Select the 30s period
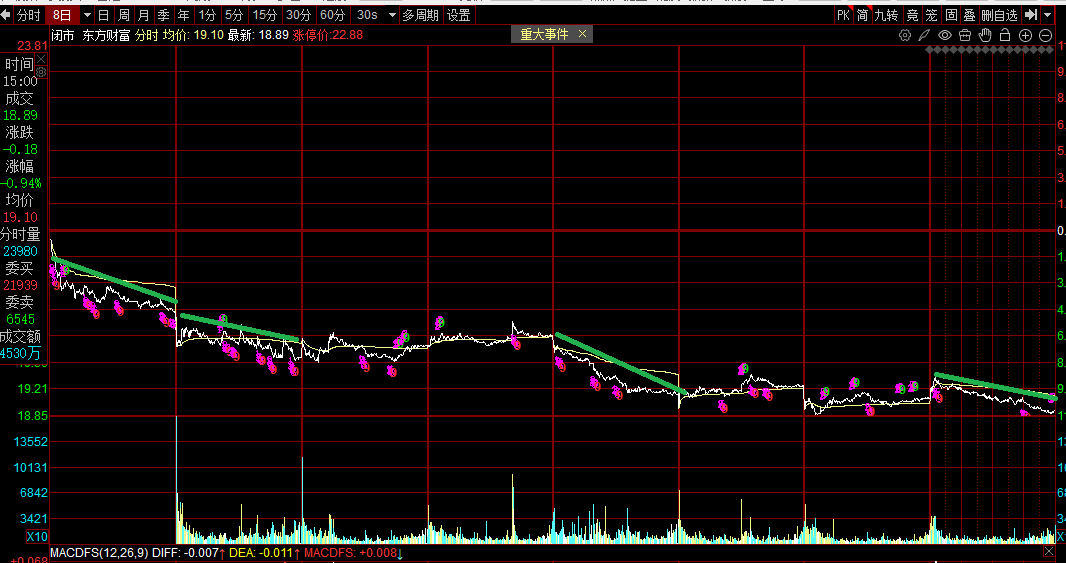This screenshot has width=1066, height=563. click(x=367, y=15)
